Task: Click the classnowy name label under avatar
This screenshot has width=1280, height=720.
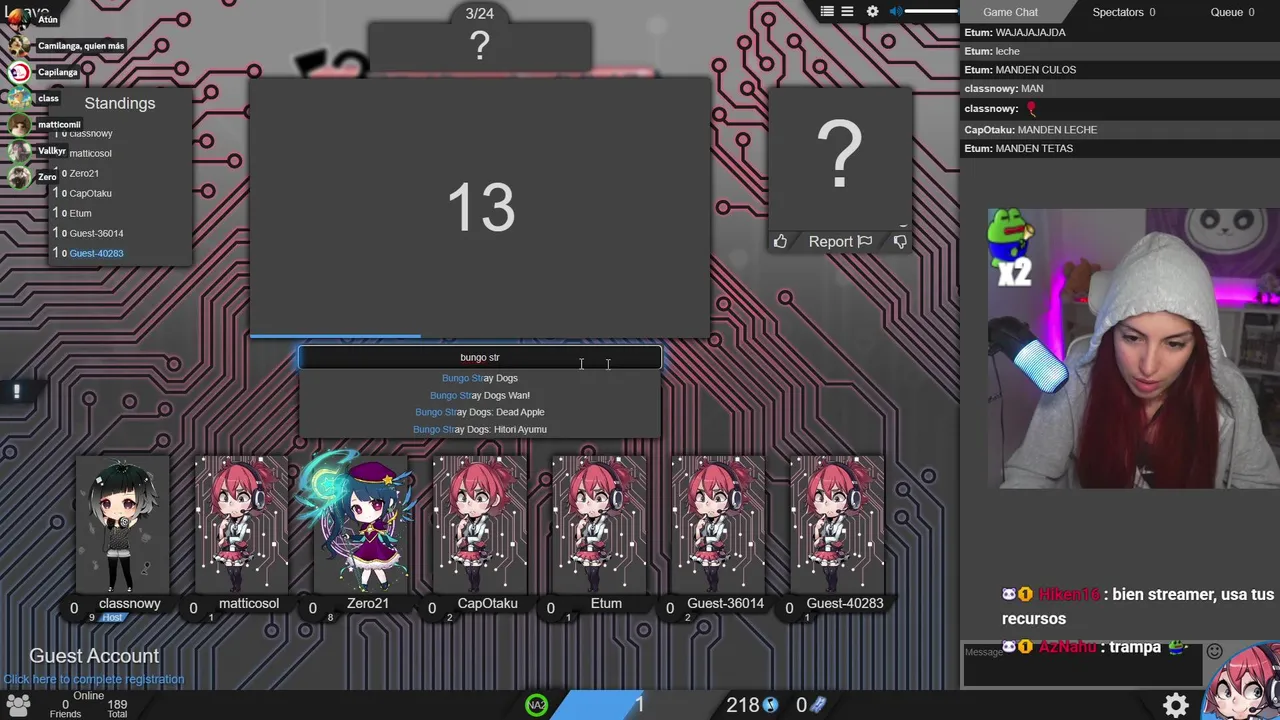Action: tap(130, 603)
